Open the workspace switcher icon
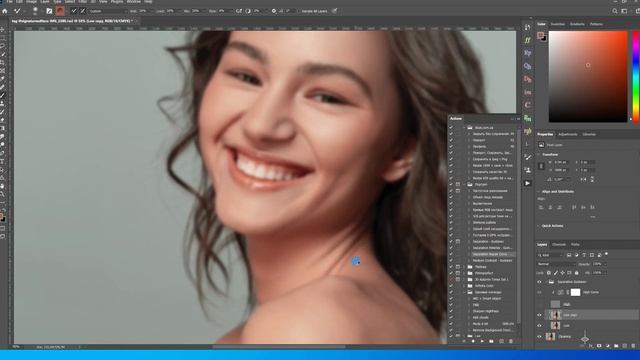 [x=624, y=11]
